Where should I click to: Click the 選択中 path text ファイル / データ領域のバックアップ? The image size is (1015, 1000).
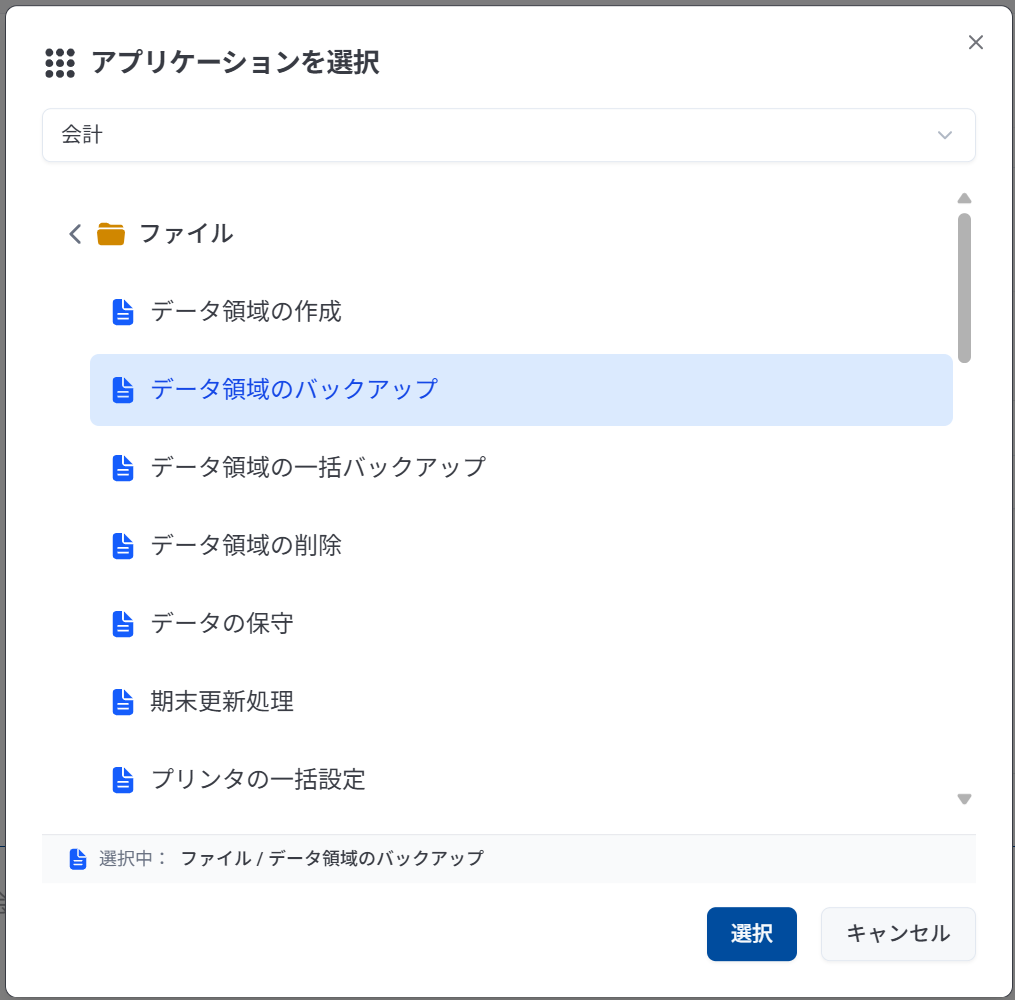point(332,859)
